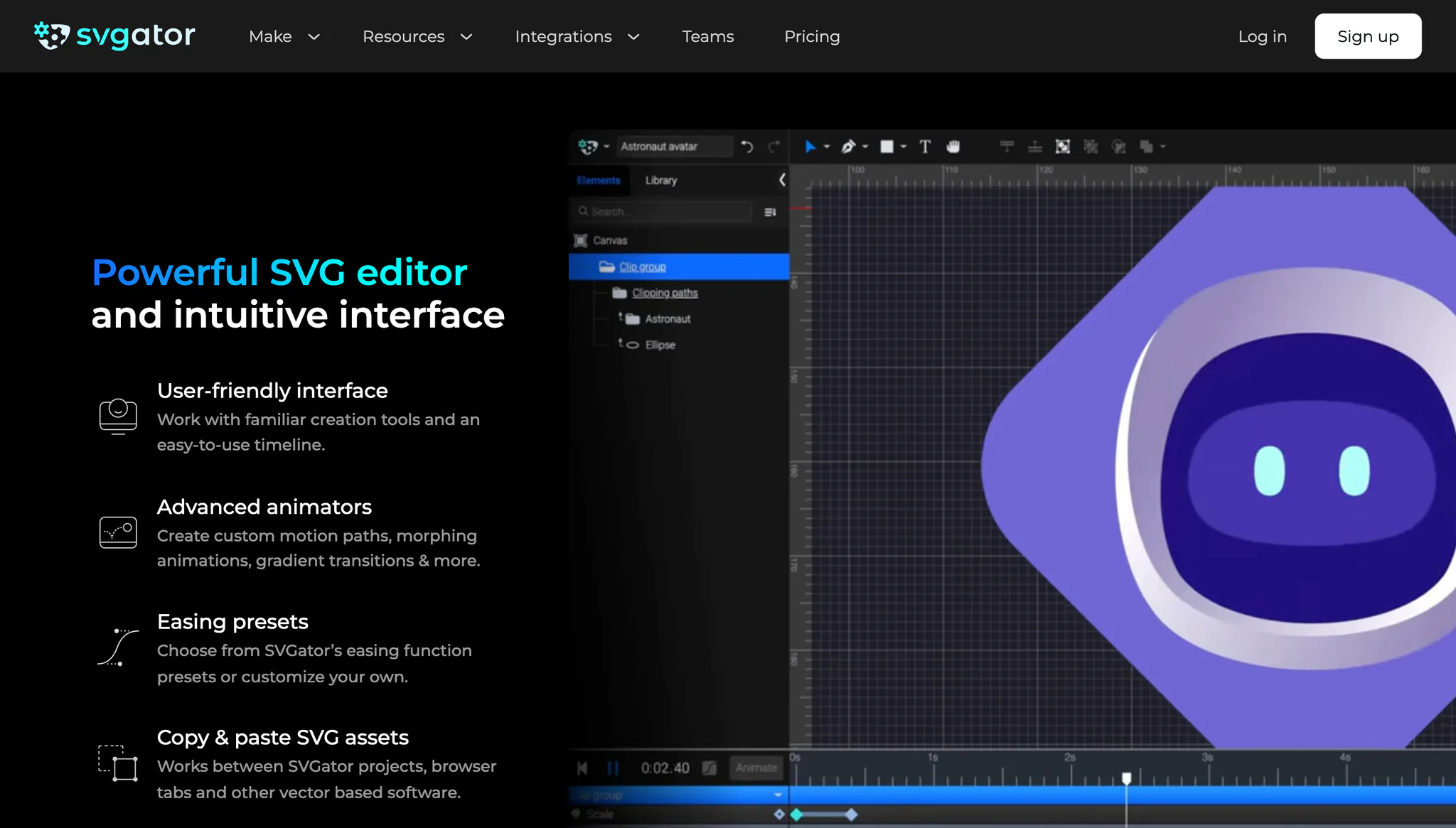Open the Teams page
The width and height of the screenshot is (1456, 828).
(708, 36)
